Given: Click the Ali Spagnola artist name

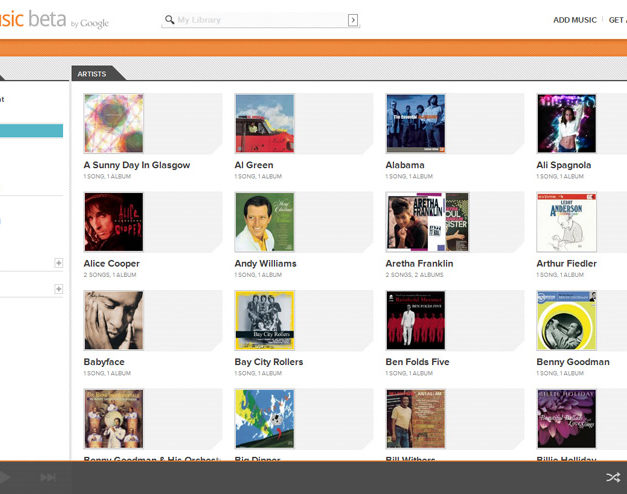Looking at the screenshot, I should 564,165.
